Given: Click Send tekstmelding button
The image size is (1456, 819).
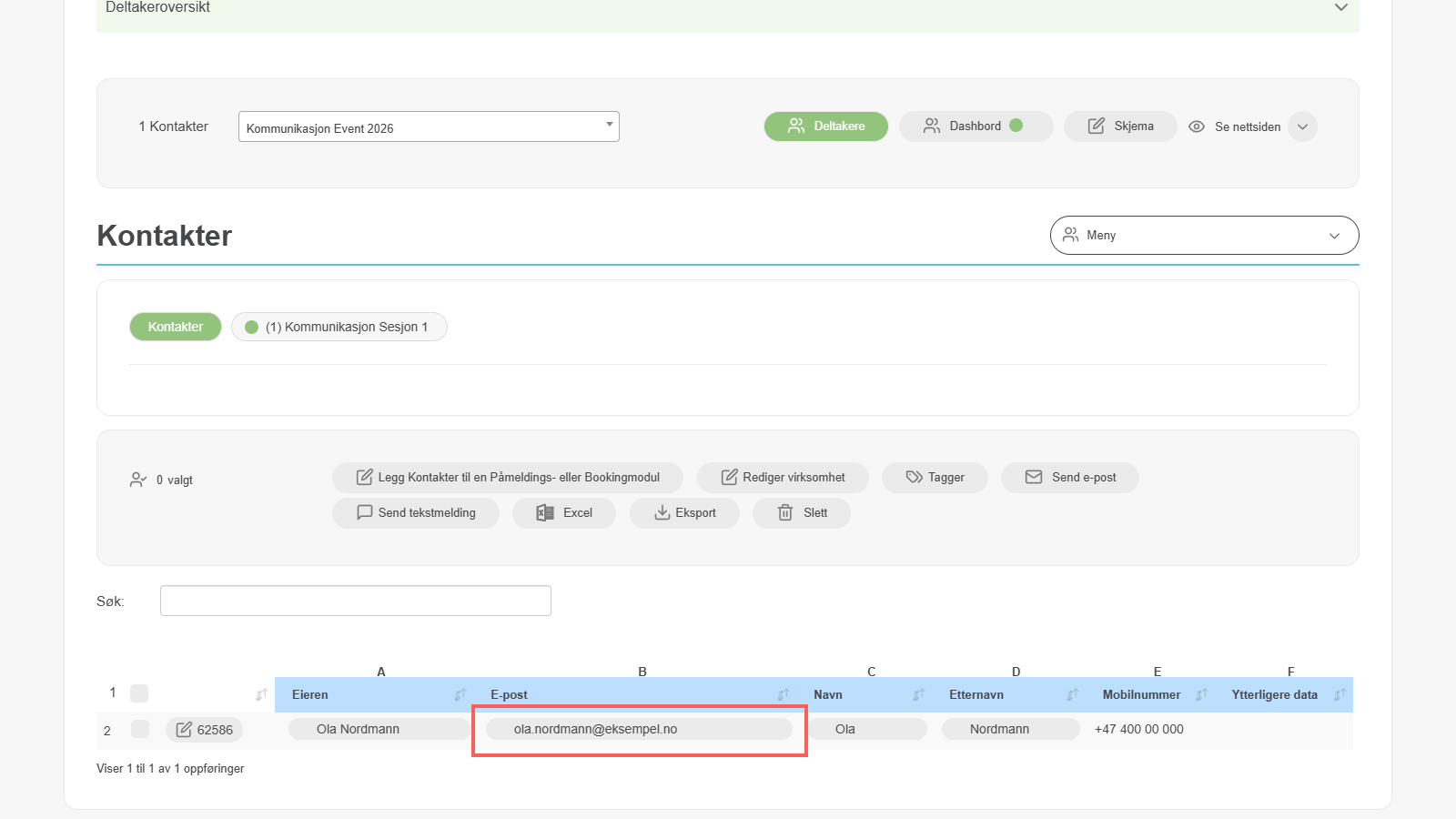Looking at the screenshot, I should (x=416, y=513).
